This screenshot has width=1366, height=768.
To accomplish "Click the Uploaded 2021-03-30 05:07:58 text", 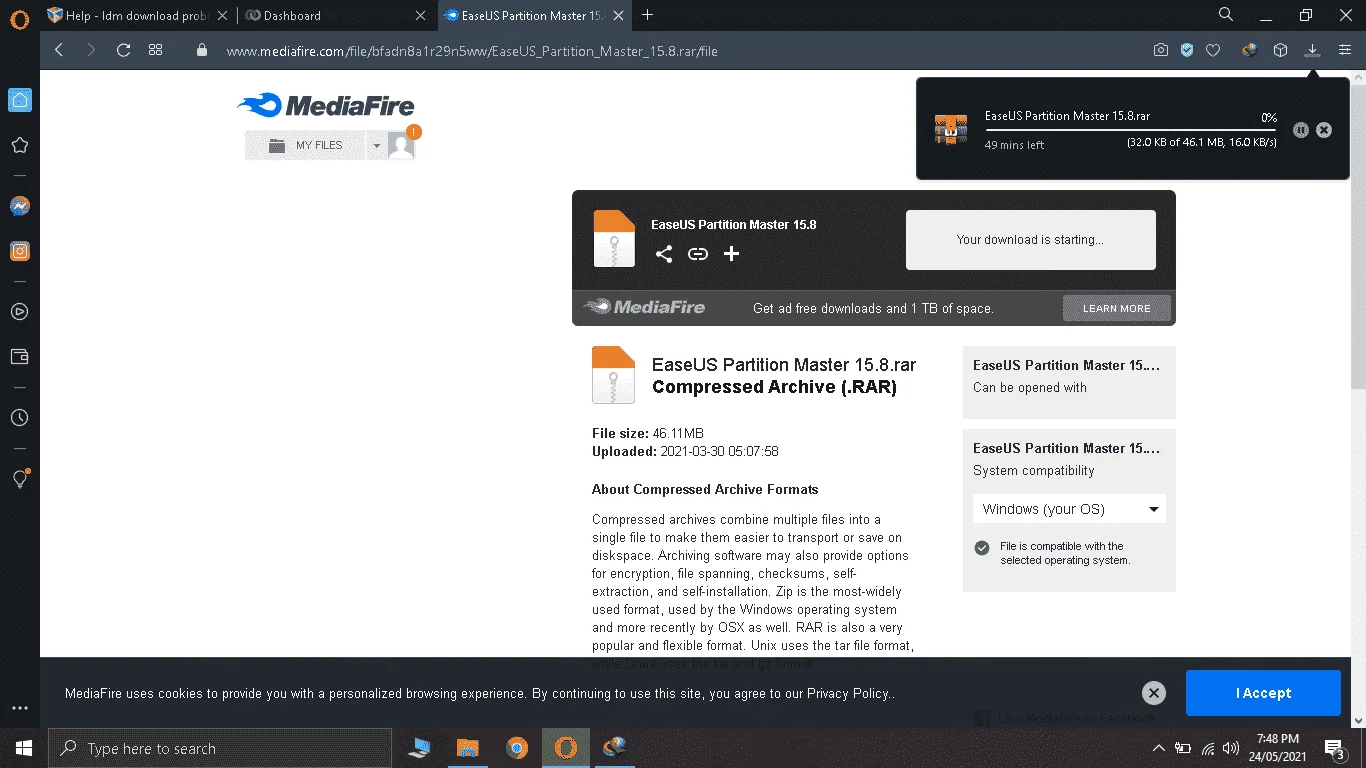I will [685, 452].
